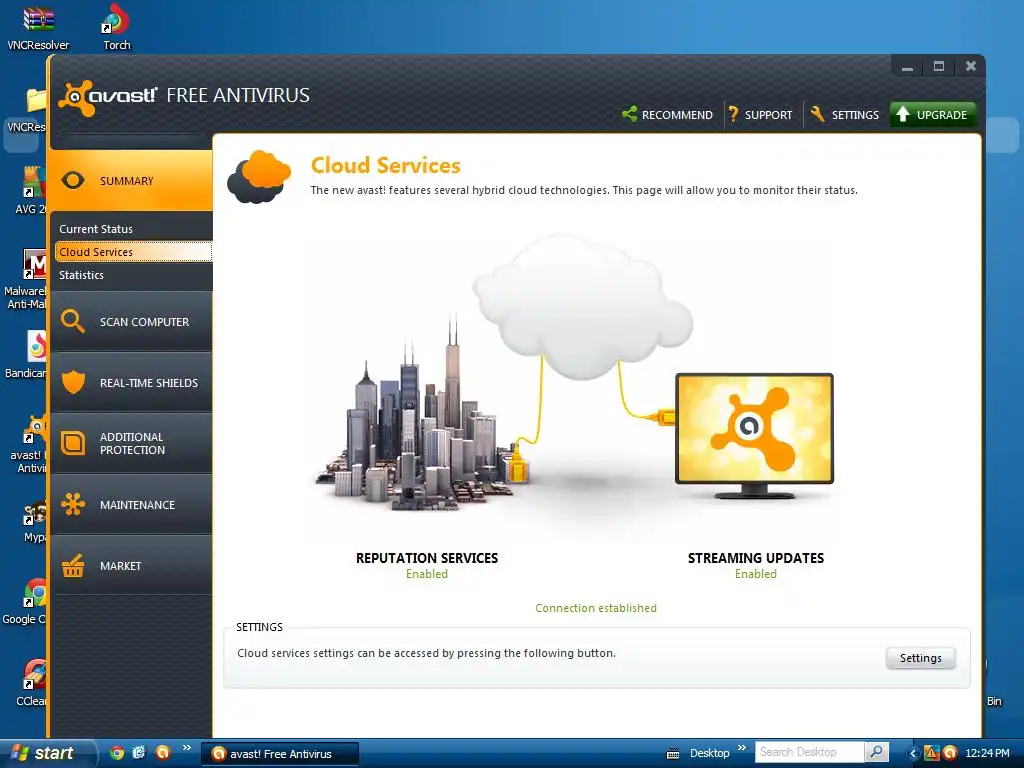Click the Recommend link text
Viewport: 1024px width, 768px height.
[x=677, y=115]
